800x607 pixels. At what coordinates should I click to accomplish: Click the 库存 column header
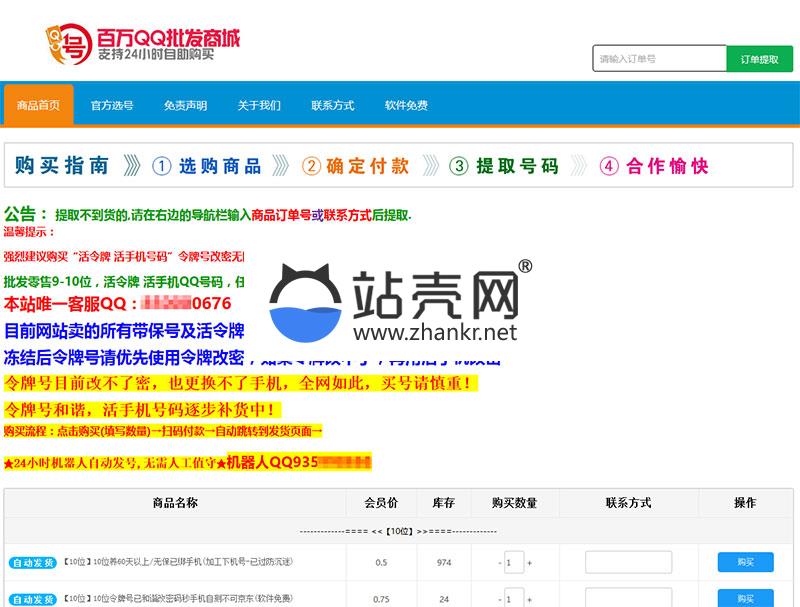point(444,503)
